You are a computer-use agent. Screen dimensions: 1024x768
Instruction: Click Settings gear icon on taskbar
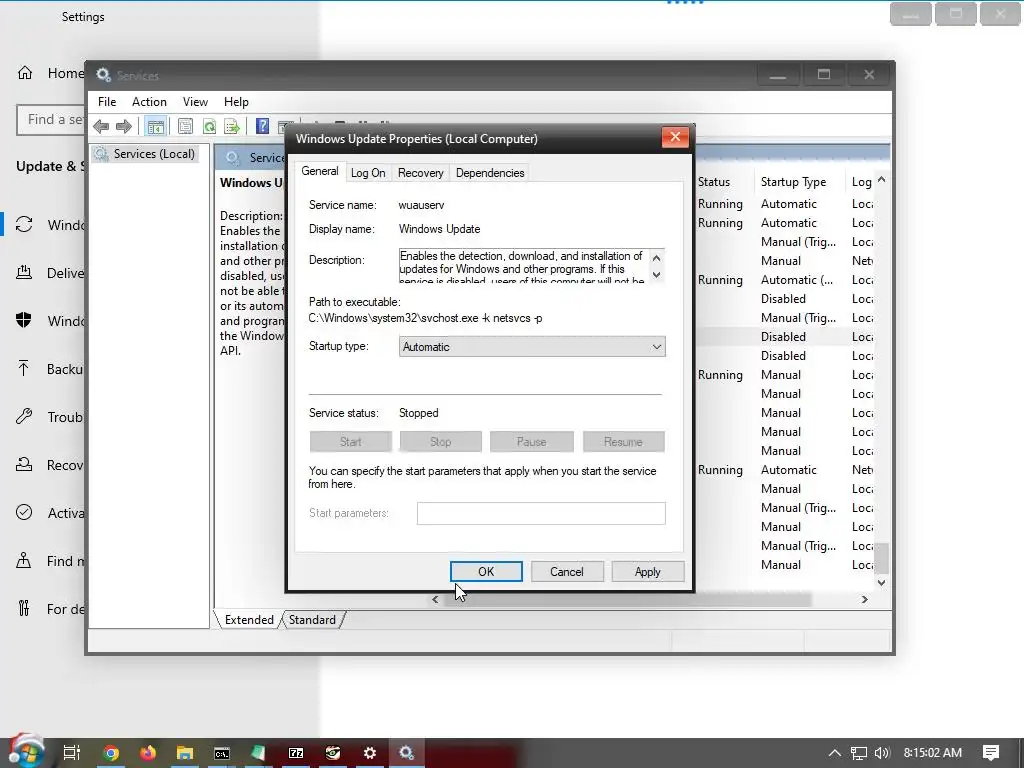pos(370,753)
